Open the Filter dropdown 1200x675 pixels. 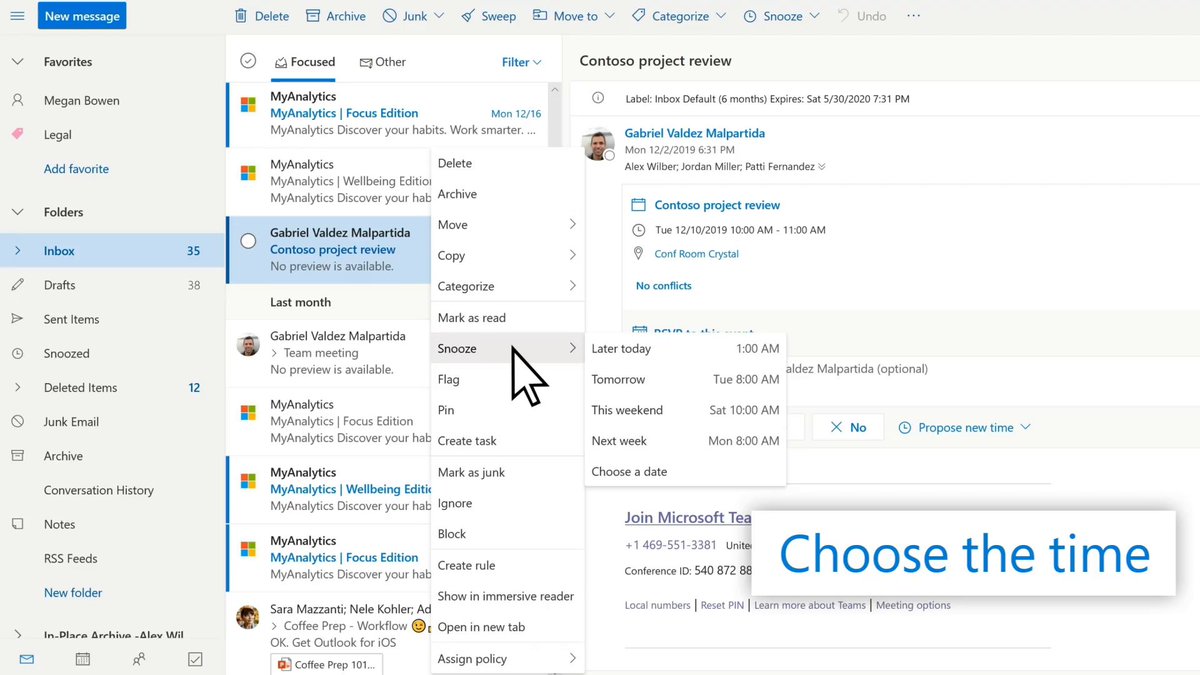pos(521,62)
